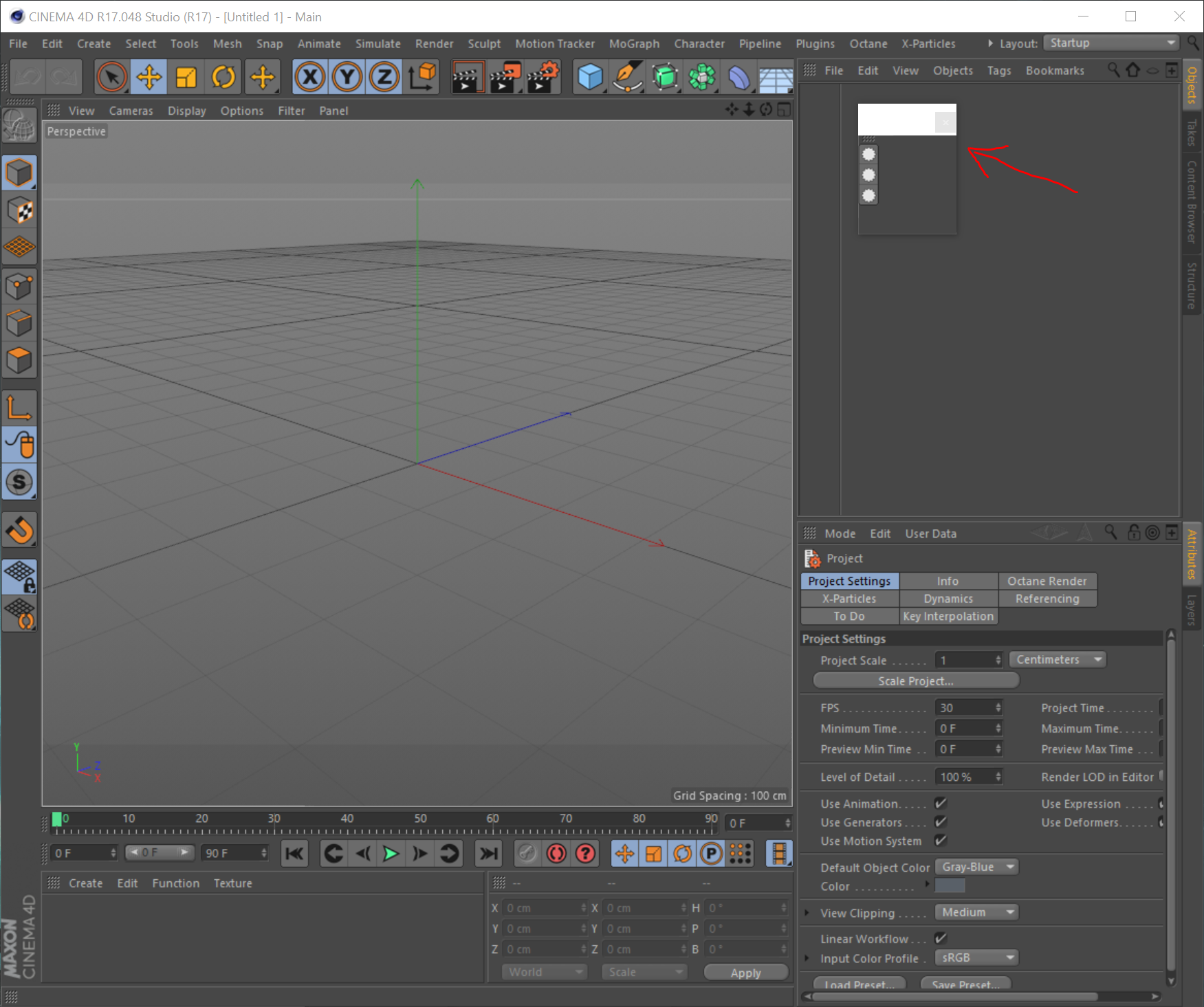This screenshot has height=1007, width=1204.
Task: Switch the coordinate system icon
Action: click(x=422, y=76)
